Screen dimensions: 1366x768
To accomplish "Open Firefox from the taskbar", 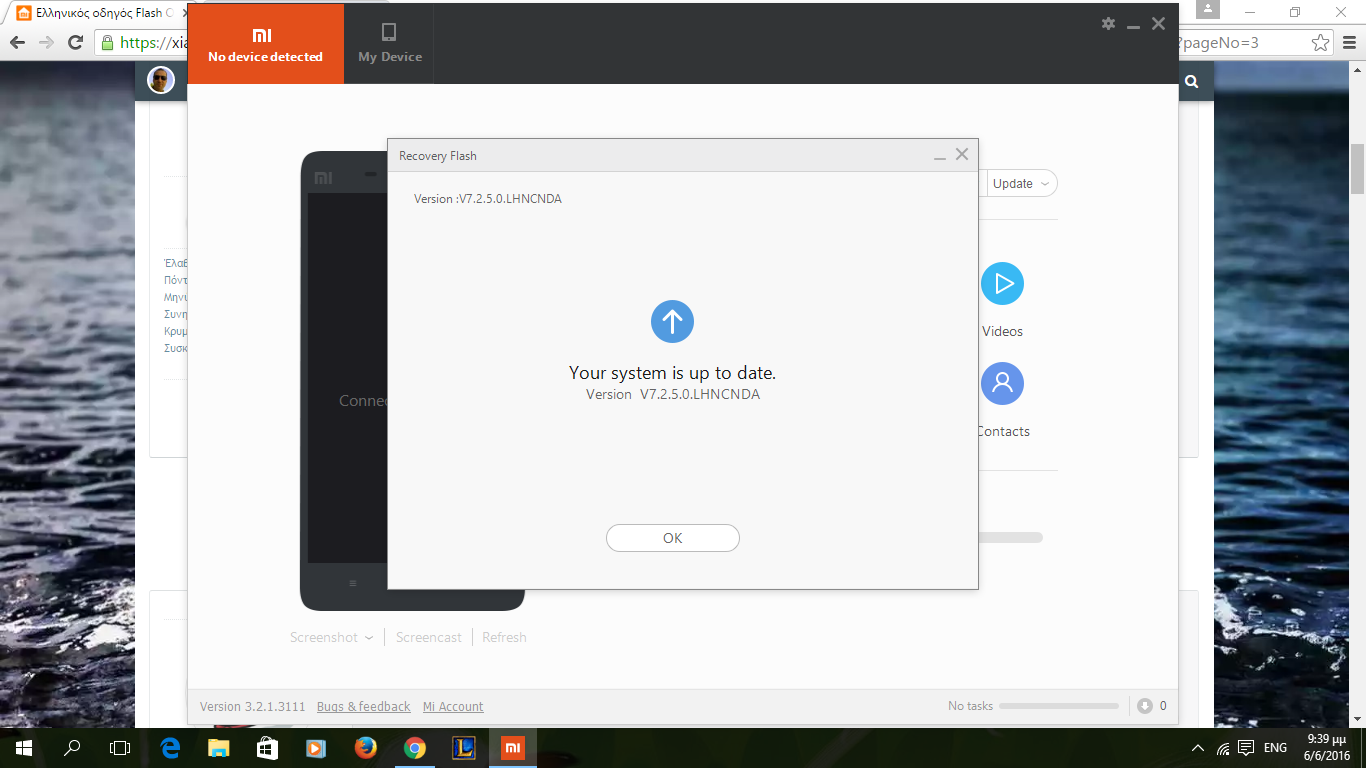I will coord(365,747).
